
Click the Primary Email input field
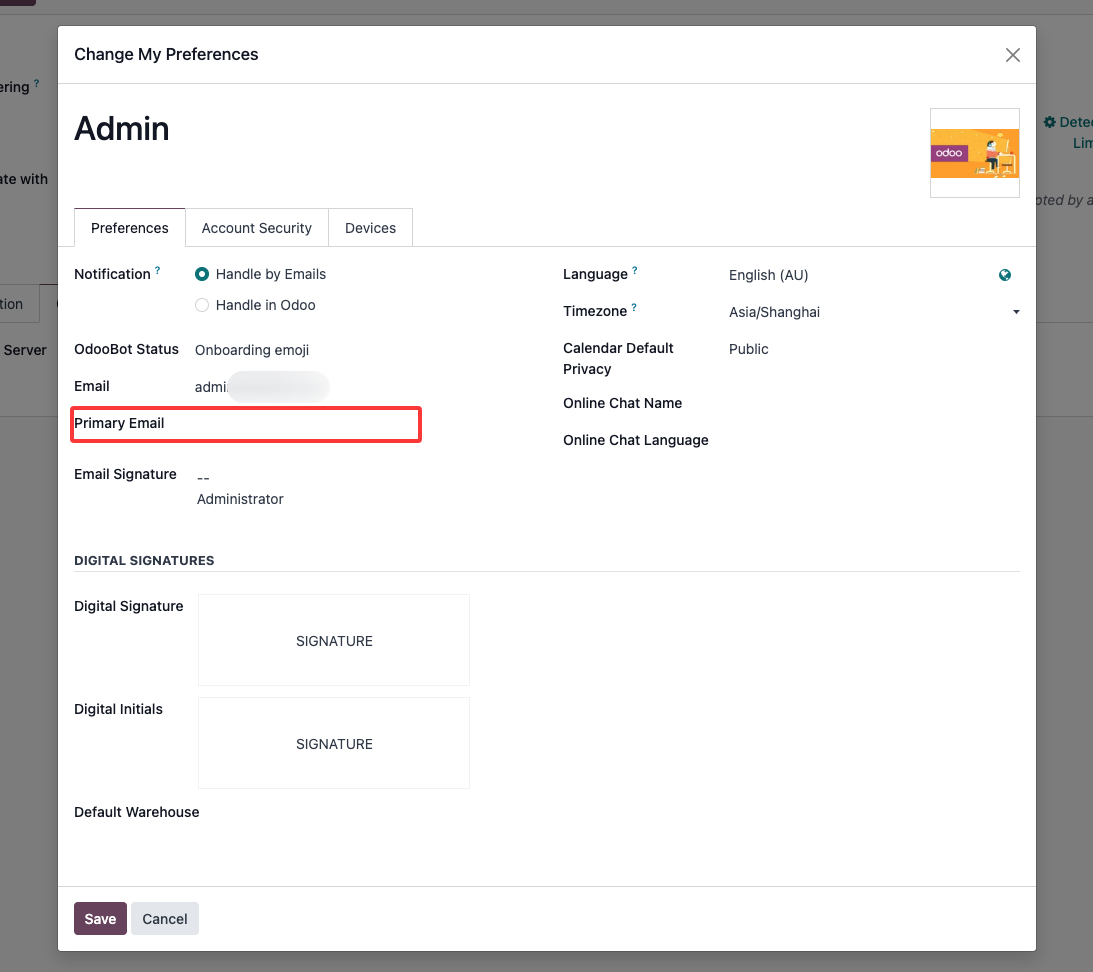click(300, 424)
